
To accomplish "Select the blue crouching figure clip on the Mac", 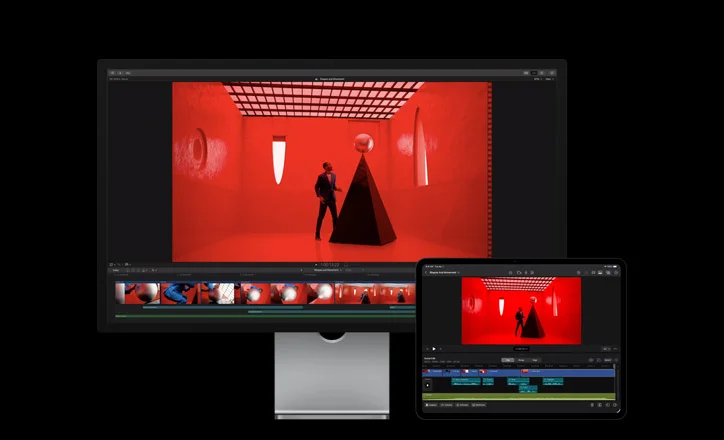I will (x=181, y=294).
